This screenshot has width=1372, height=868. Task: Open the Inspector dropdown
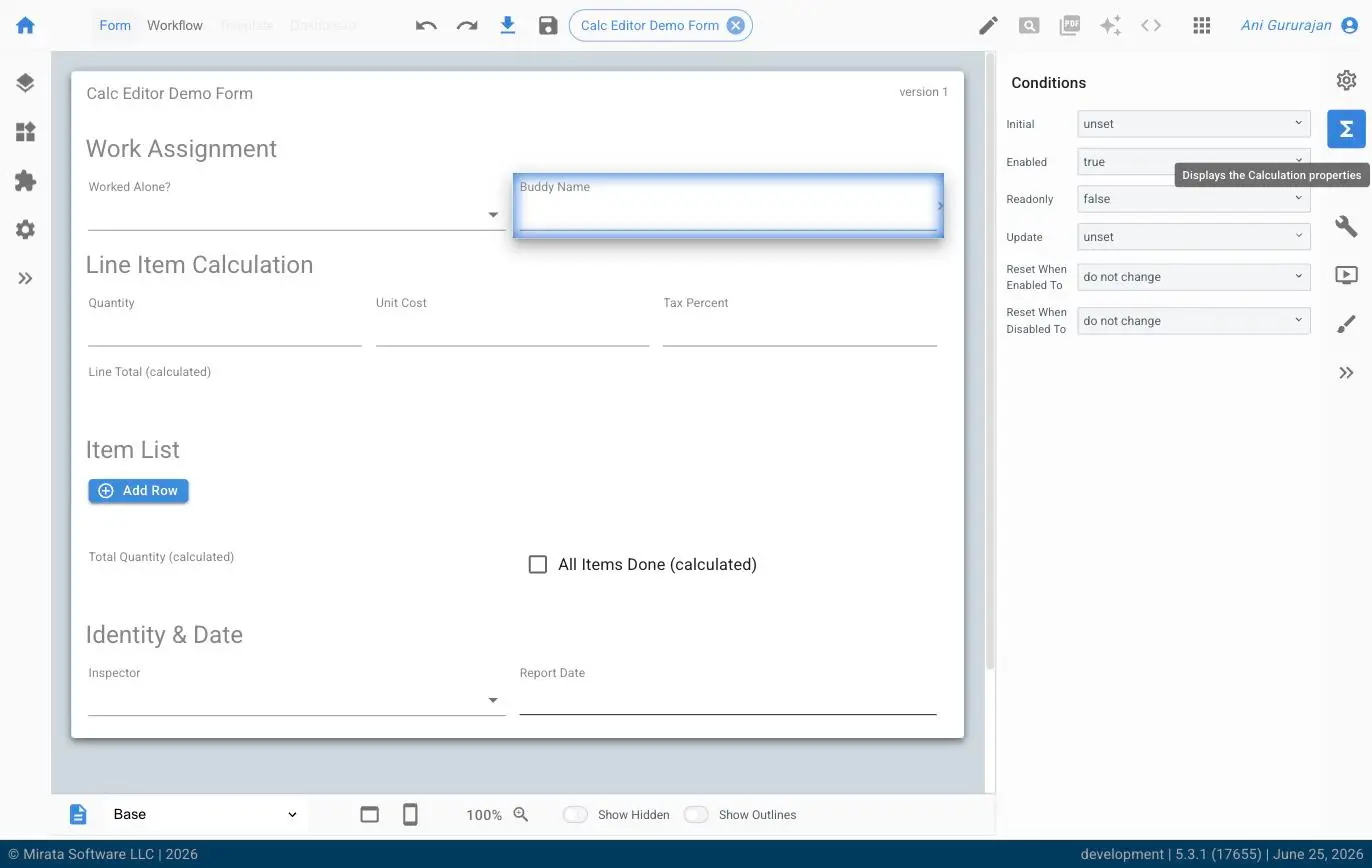(x=296, y=700)
